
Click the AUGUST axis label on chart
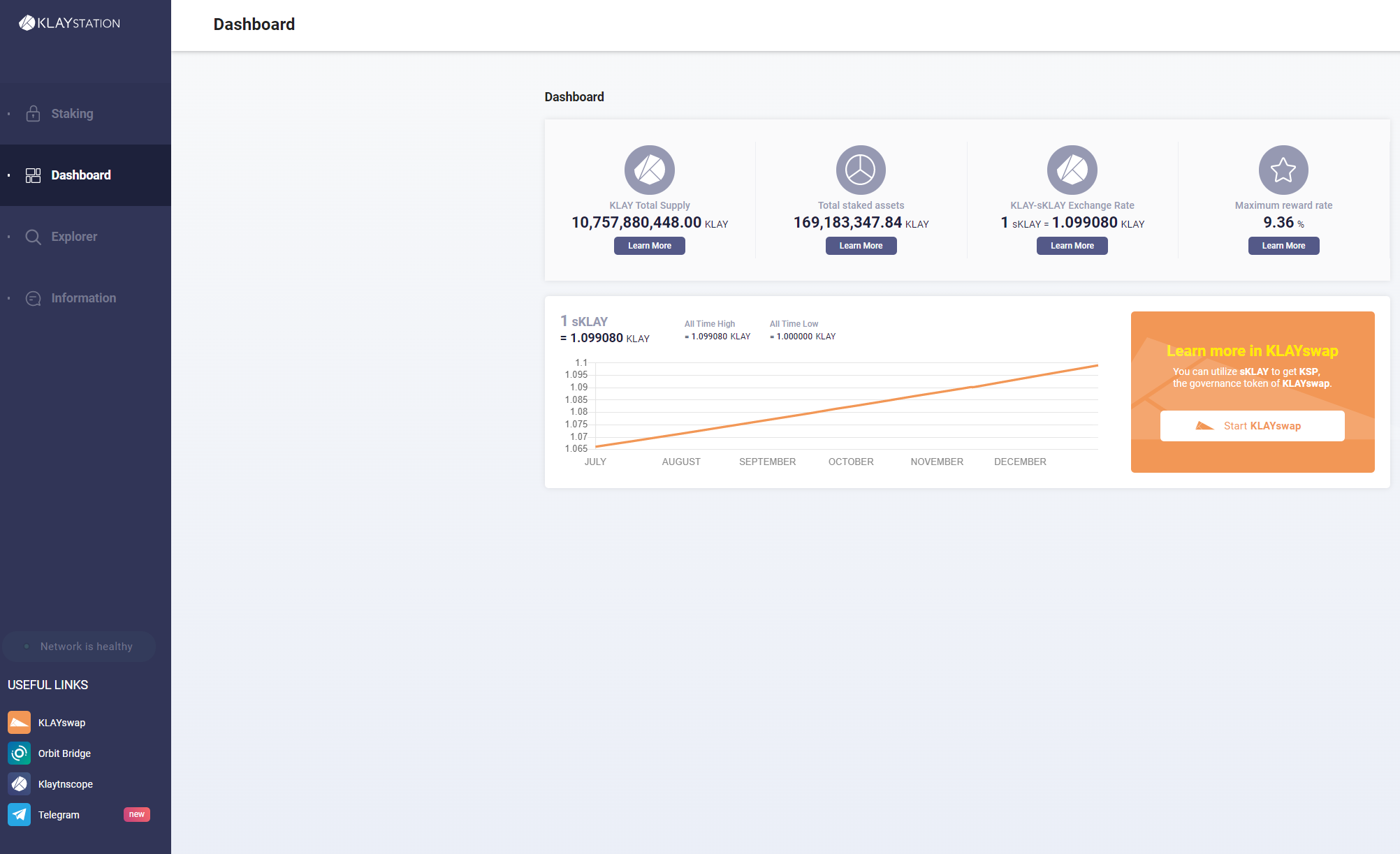tap(681, 462)
